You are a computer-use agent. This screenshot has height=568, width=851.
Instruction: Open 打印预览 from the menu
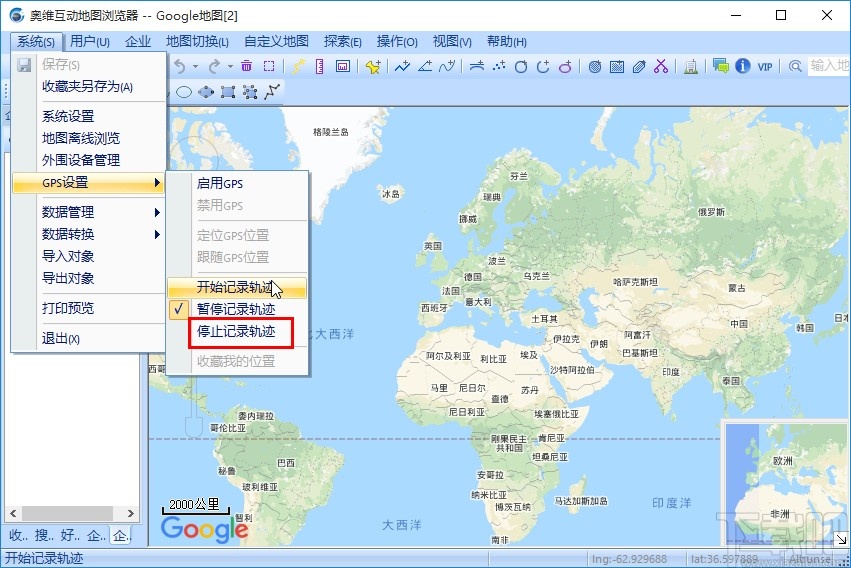(x=88, y=308)
